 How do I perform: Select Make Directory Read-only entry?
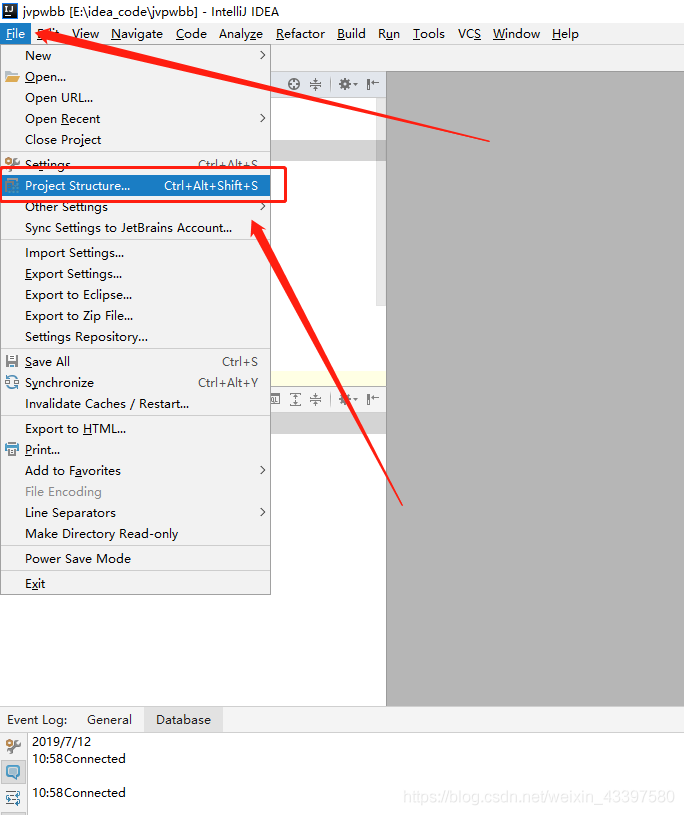point(136,534)
